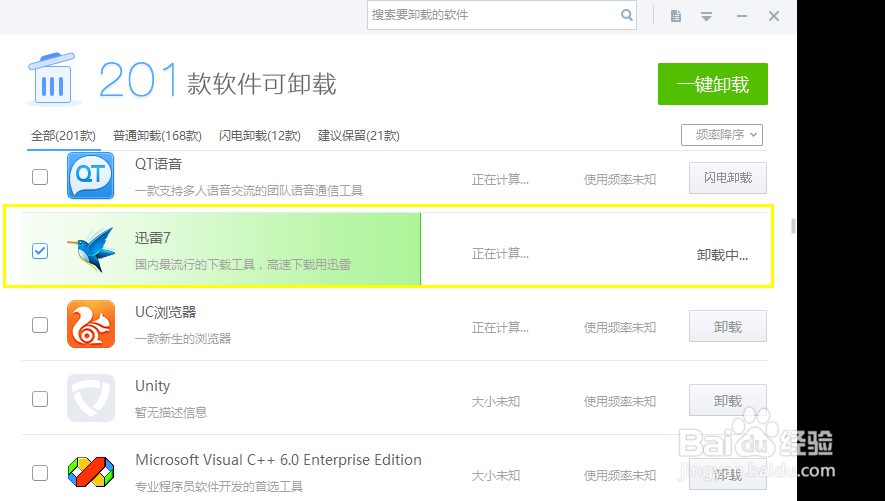Screen dimensions: 885x501
Task: Click 卸载 button for Microsoft Visual C++ 6.0
Action: [x=728, y=474]
